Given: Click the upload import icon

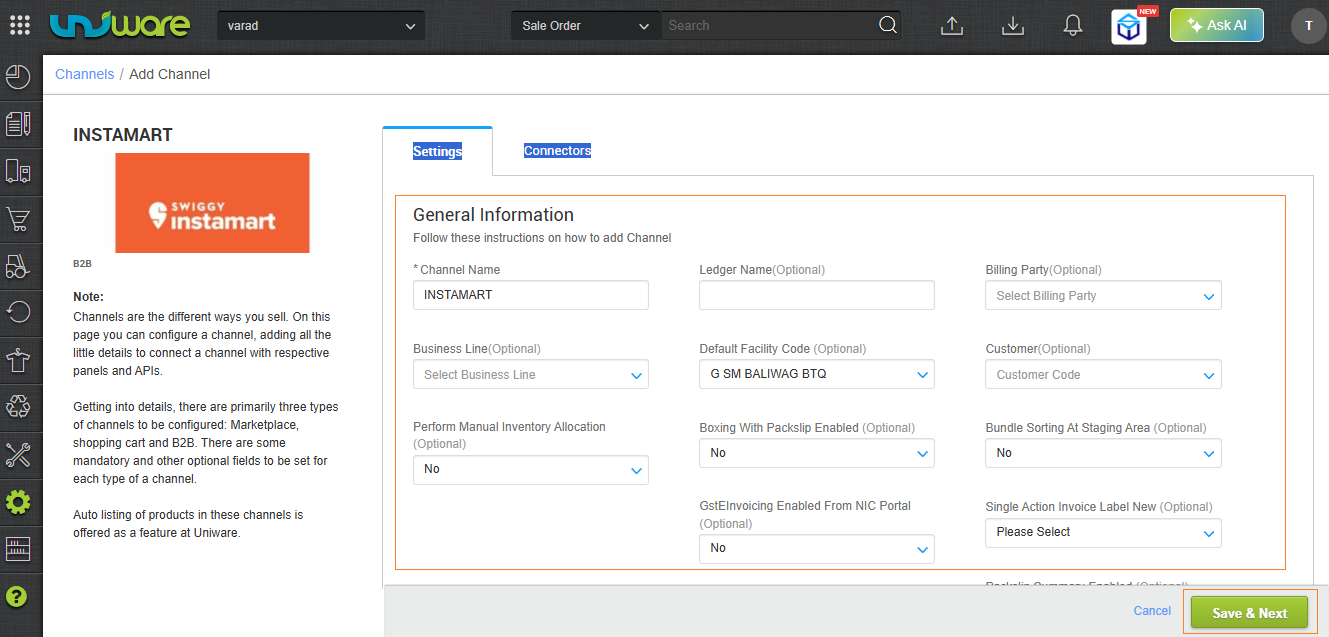Looking at the screenshot, I should click(x=952, y=26).
